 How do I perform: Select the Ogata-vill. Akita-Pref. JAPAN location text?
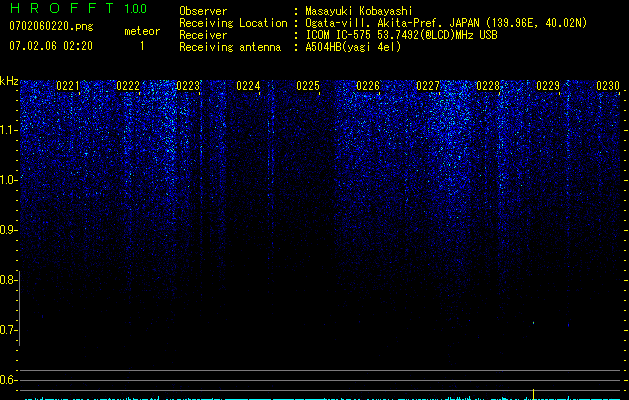pos(446,23)
